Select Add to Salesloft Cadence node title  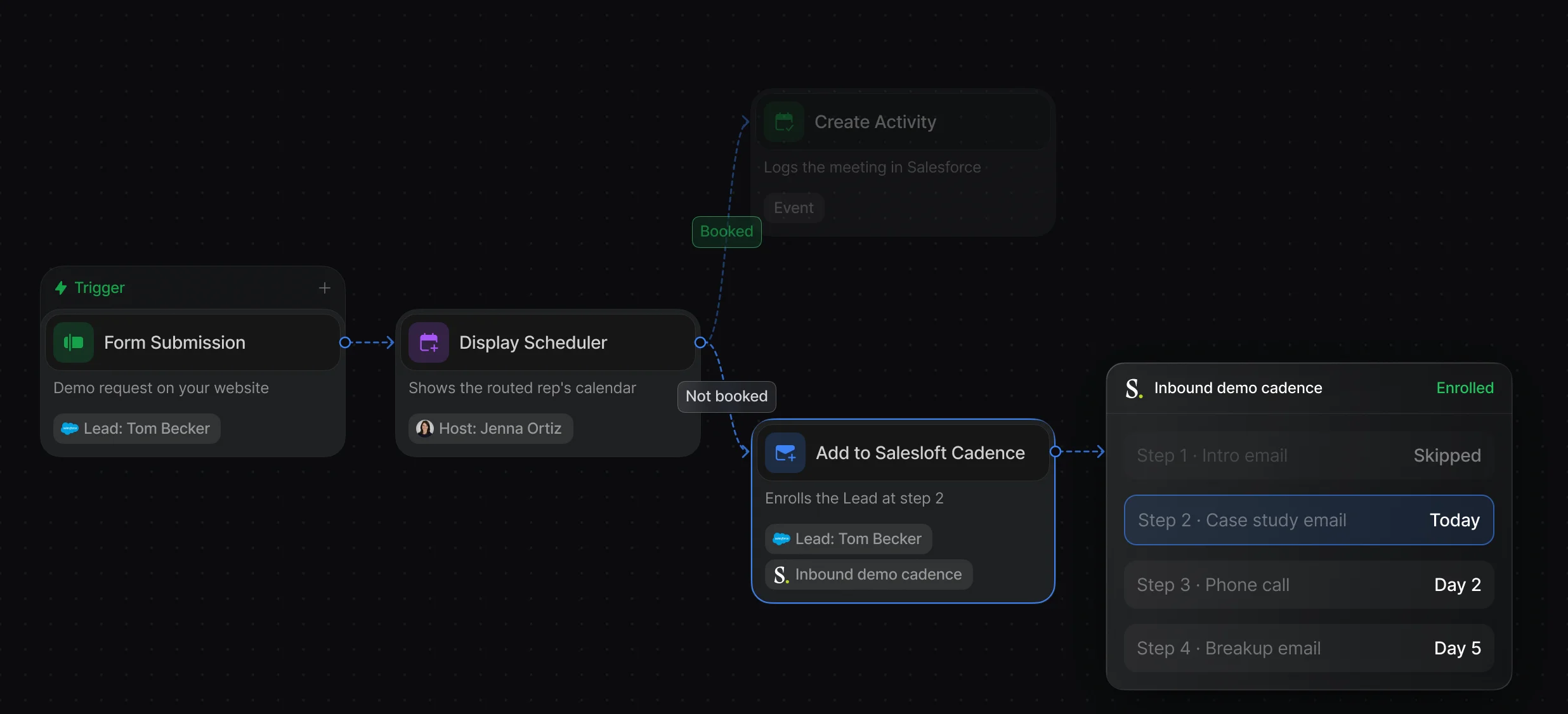click(920, 453)
